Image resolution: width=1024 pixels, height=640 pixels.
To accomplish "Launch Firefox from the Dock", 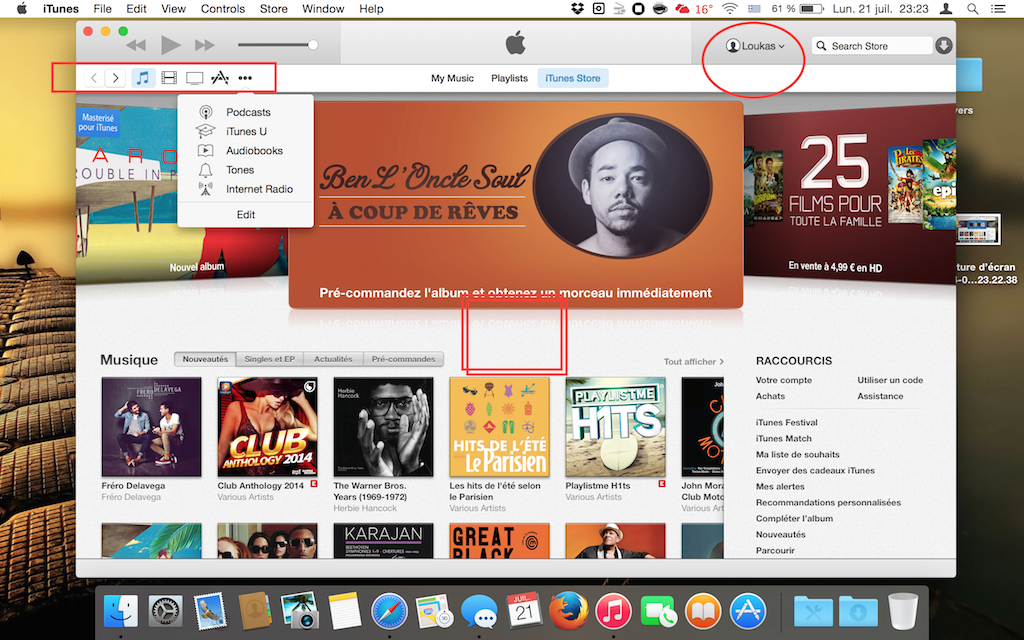I will point(568,612).
